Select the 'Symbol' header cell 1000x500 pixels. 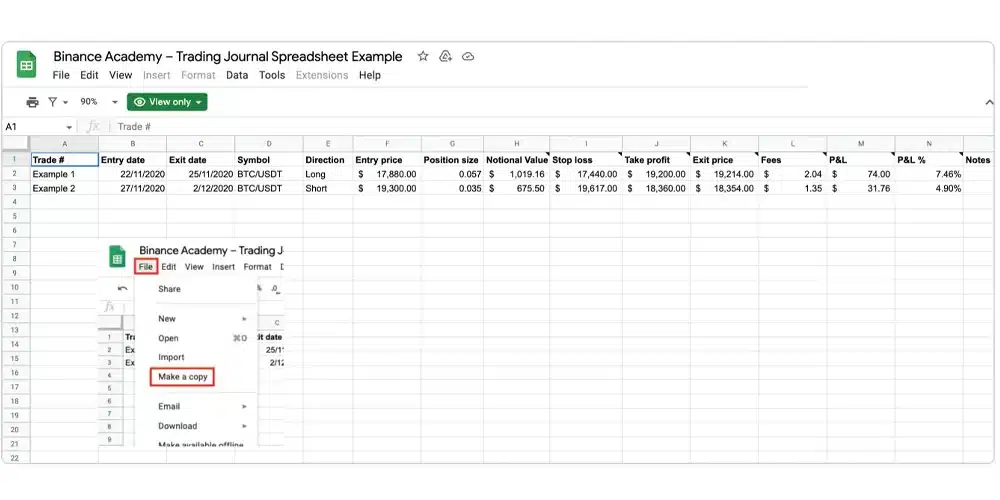[x=268, y=160]
